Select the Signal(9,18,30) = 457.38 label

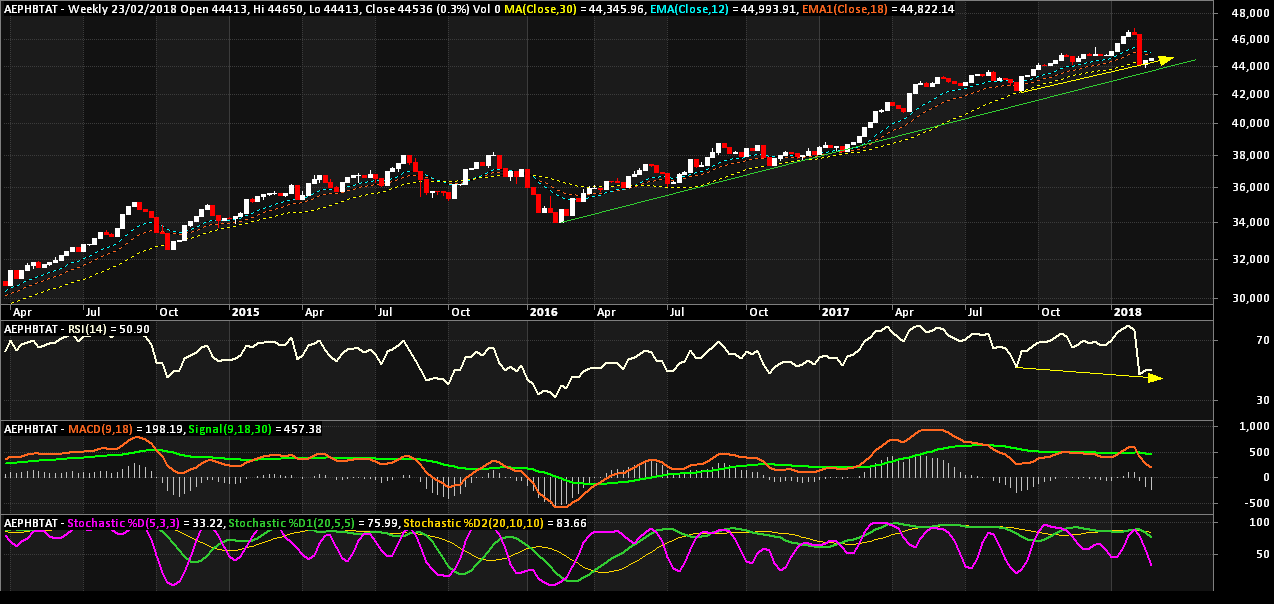click(x=255, y=429)
